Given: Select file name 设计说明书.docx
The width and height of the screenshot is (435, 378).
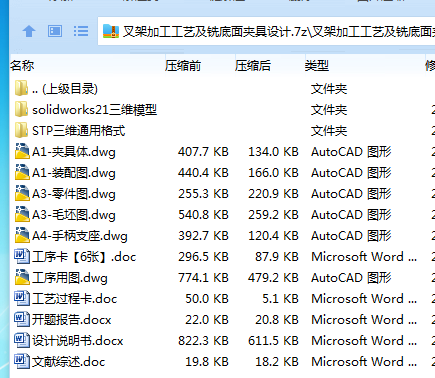Looking at the screenshot, I should [x=78, y=341].
